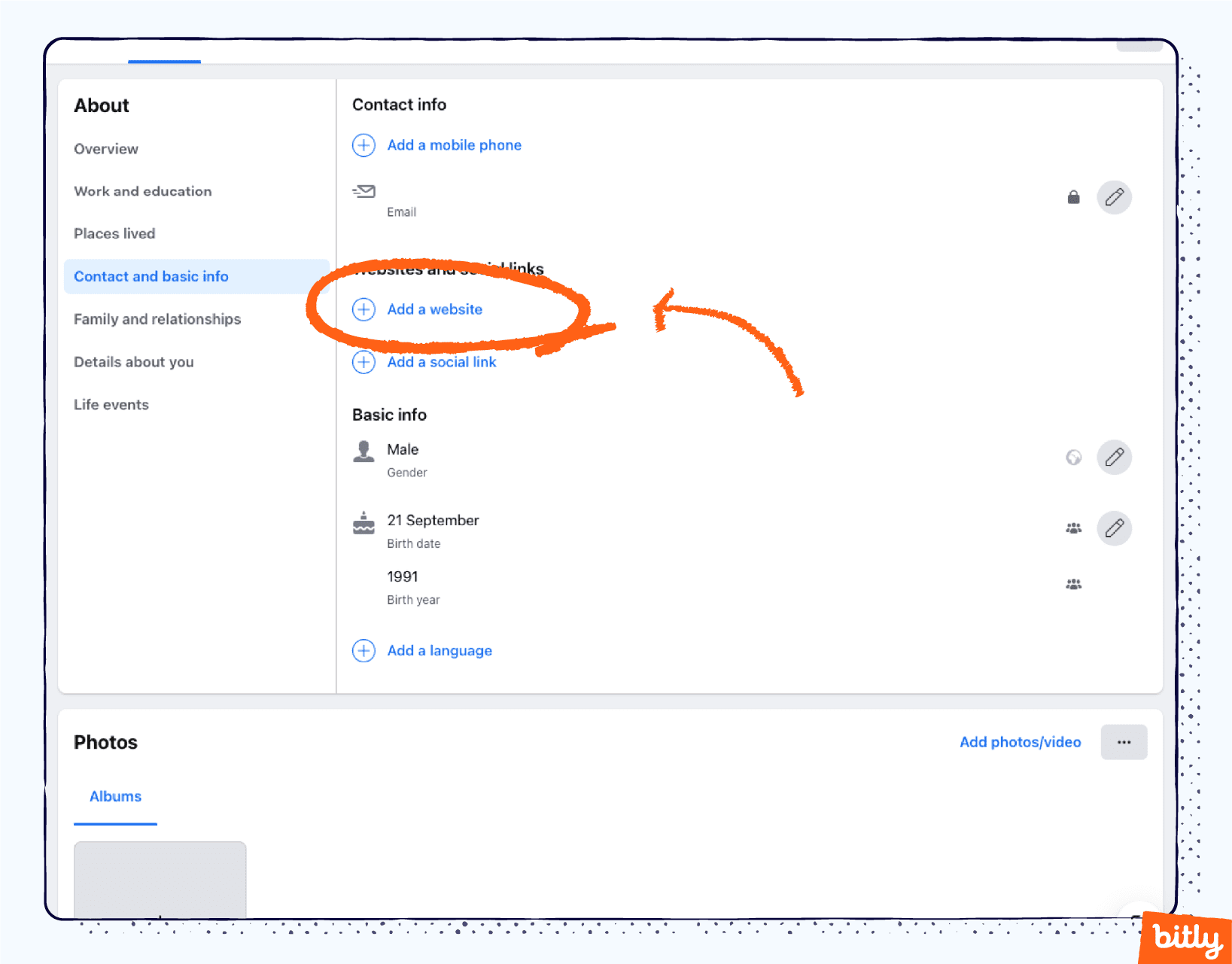Click the plus icon next to Add a website
This screenshot has height=964, width=1232.
tap(364, 309)
